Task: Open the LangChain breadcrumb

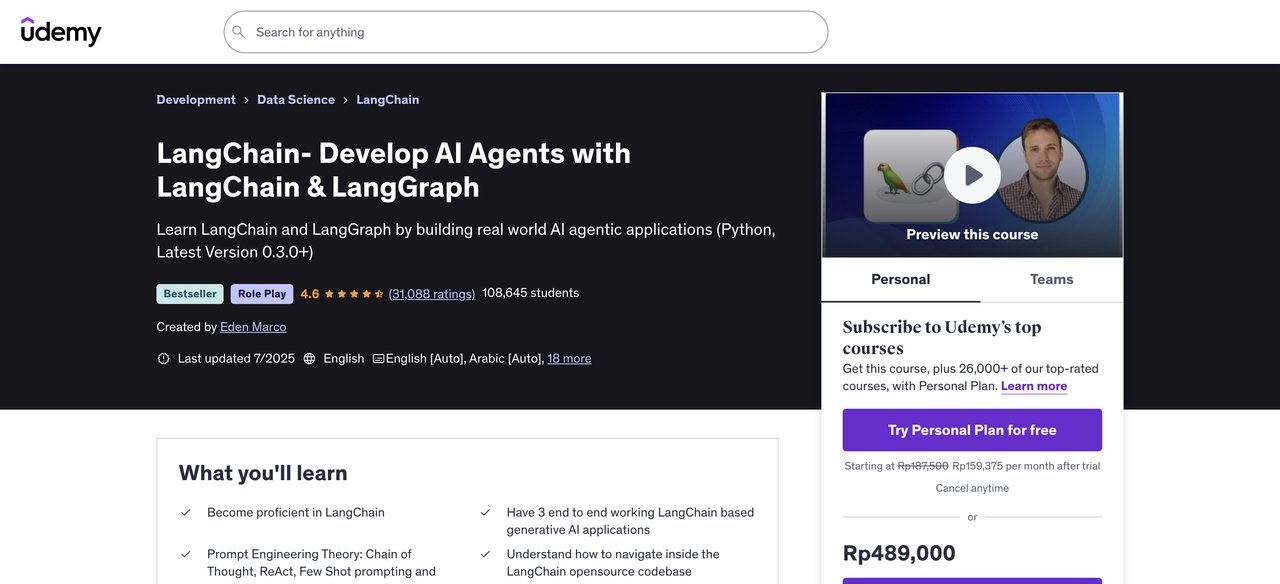Action: (388, 100)
